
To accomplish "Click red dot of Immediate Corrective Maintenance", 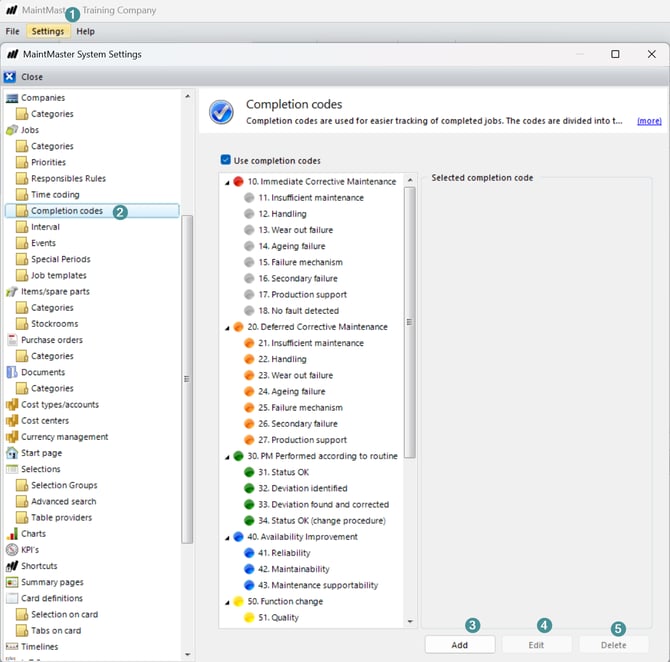I will pos(238,182).
